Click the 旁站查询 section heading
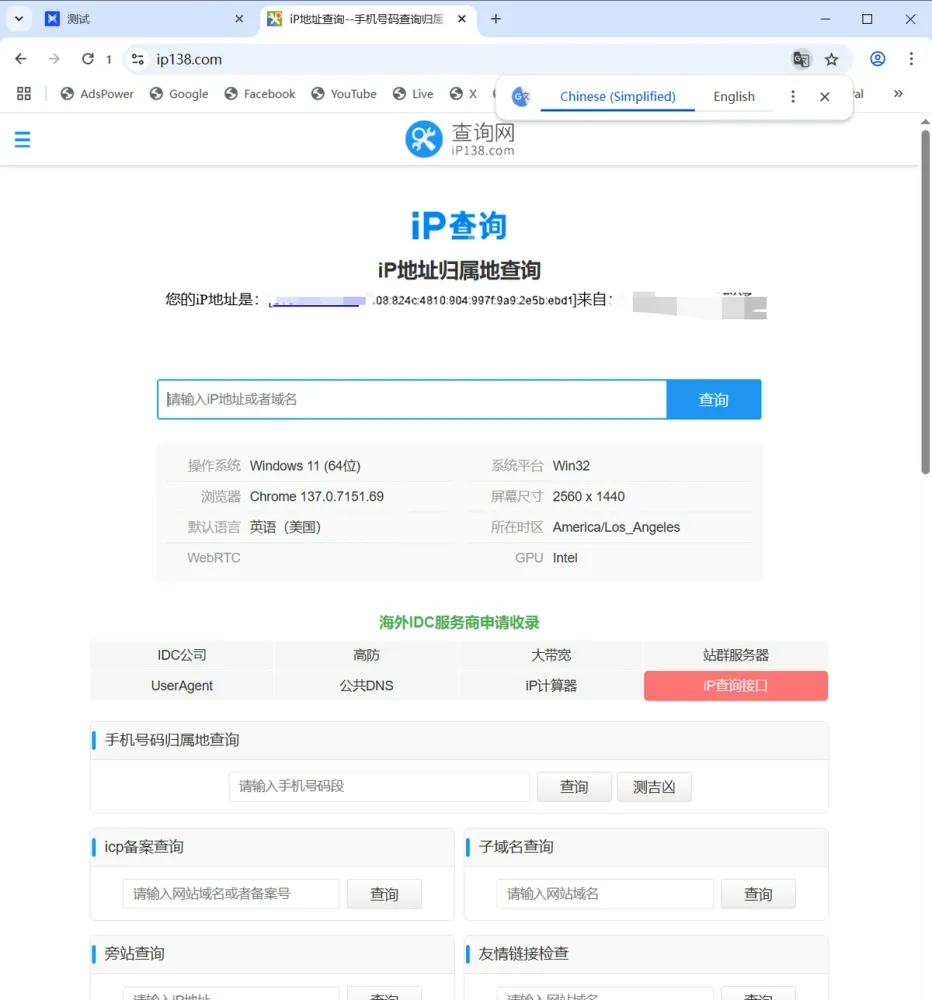This screenshot has height=1000, width=932. click(134, 953)
